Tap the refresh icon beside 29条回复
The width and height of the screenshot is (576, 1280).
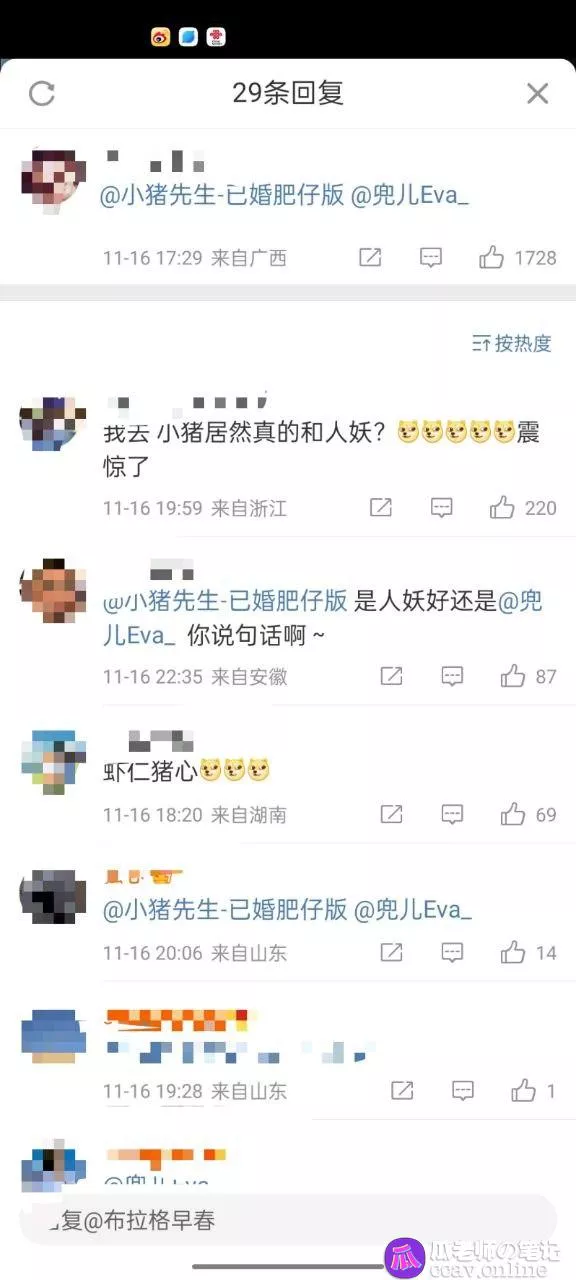tap(42, 94)
